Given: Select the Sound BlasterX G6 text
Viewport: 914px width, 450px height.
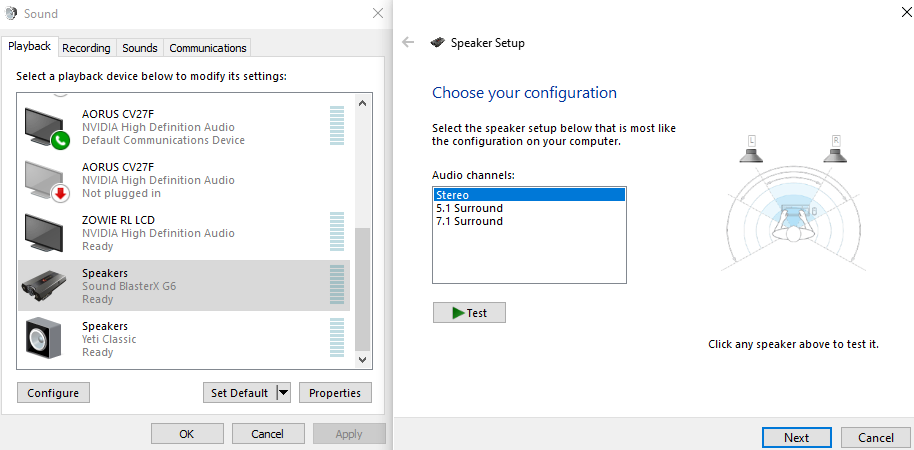Looking at the screenshot, I should click(x=129, y=286).
